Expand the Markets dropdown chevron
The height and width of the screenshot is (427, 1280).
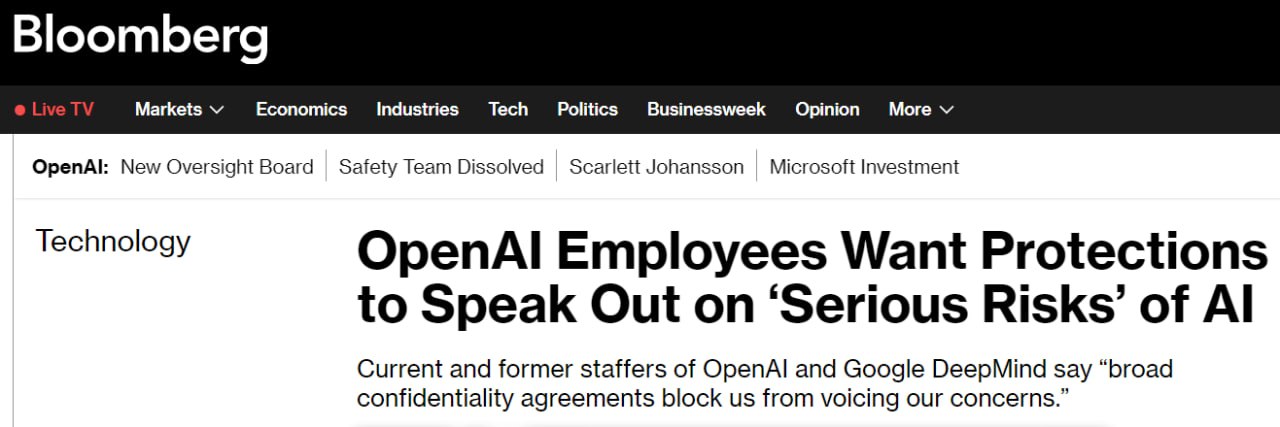[x=217, y=110]
